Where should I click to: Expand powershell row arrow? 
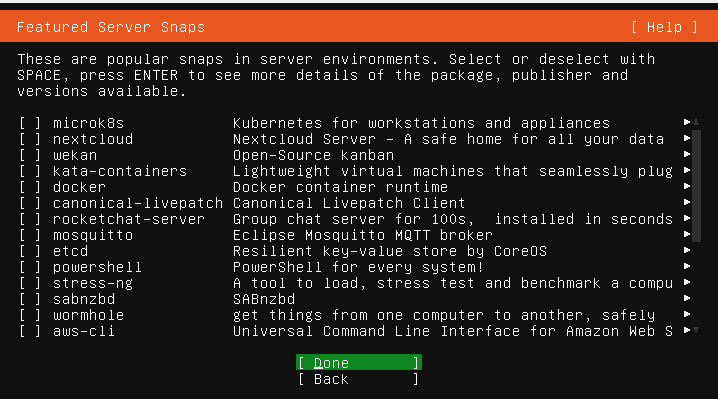tap(687, 266)
